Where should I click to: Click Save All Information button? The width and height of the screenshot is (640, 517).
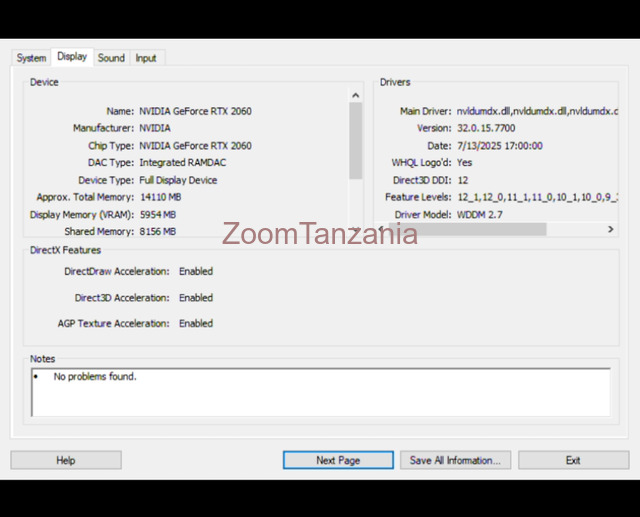(x=455, y=460)
